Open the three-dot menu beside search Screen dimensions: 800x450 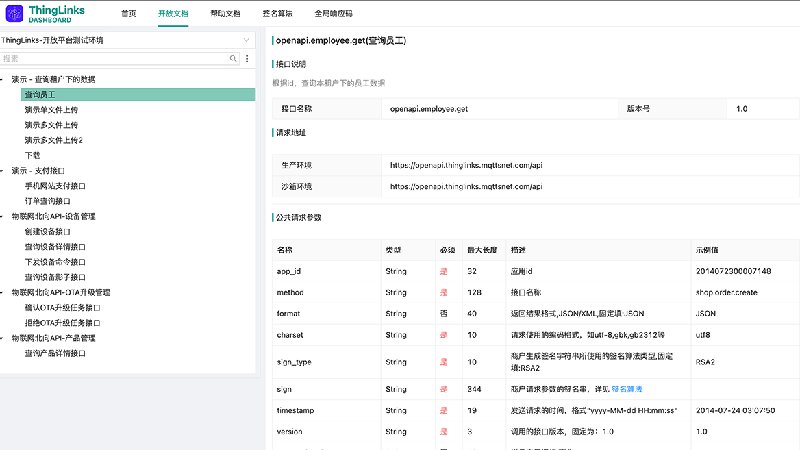[x=247, y=59]
